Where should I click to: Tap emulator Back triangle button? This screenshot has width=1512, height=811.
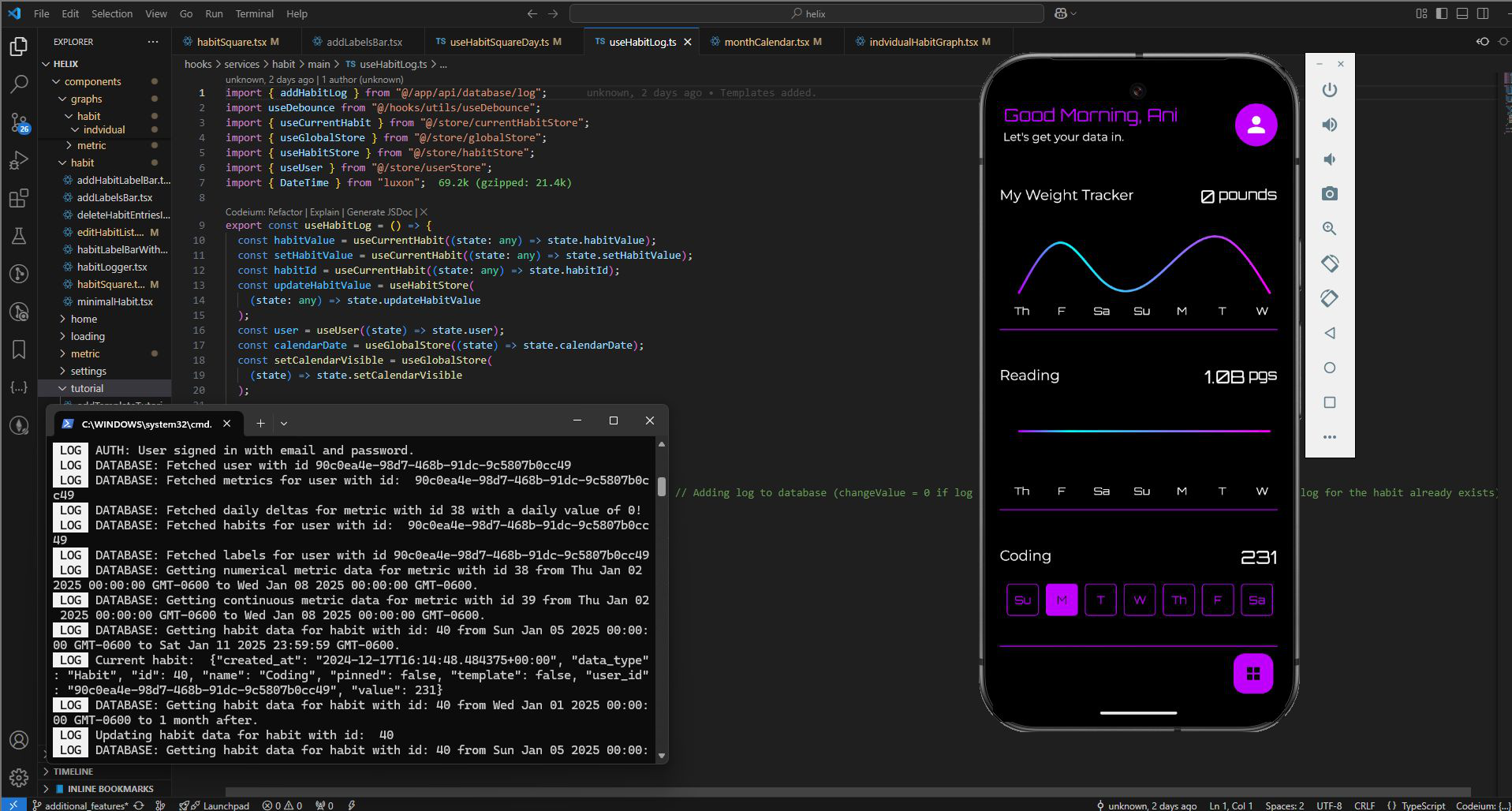pyautogui.click(x=1329, y=333)
